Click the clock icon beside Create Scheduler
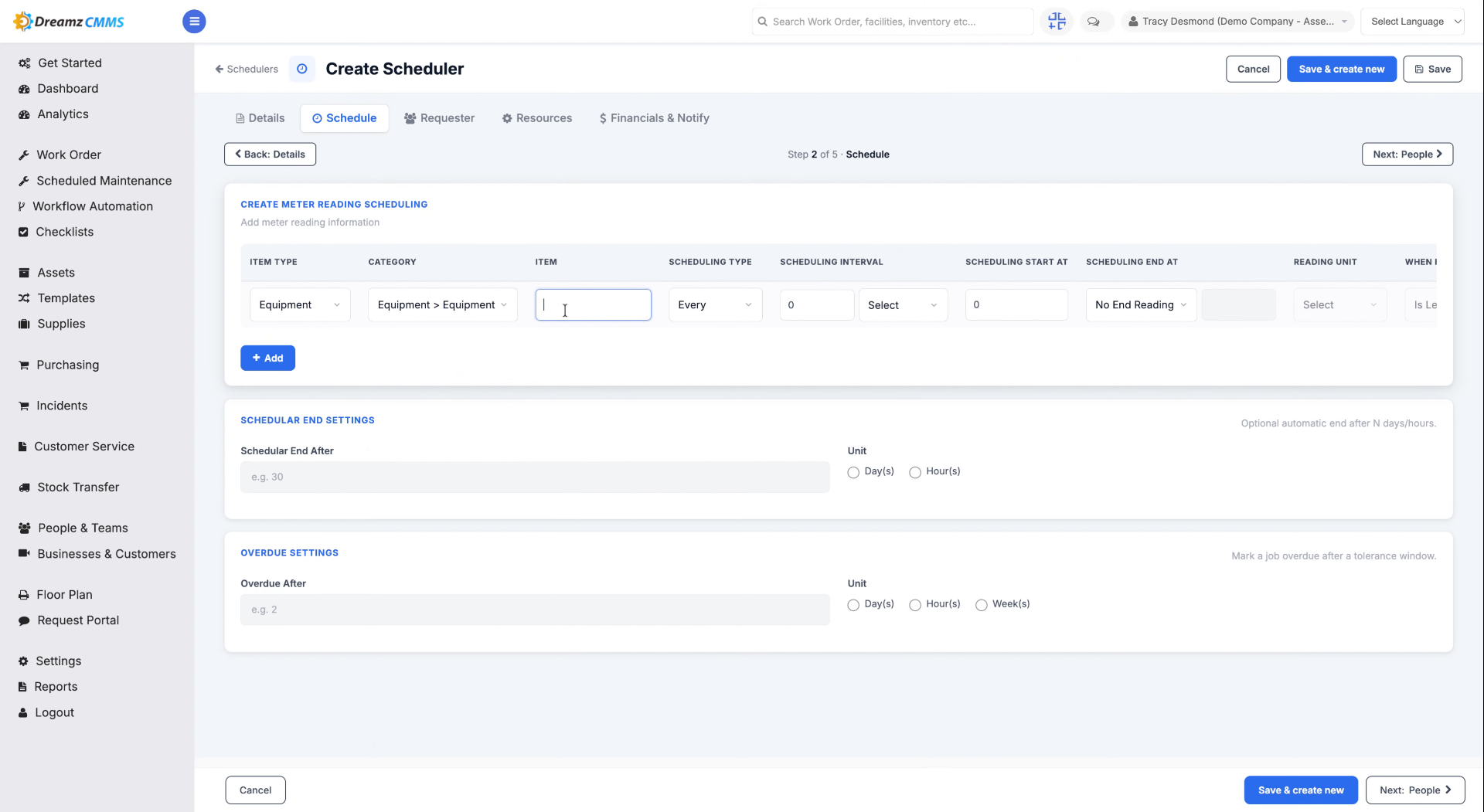1484x812 pixels. [x=302, y=69]
